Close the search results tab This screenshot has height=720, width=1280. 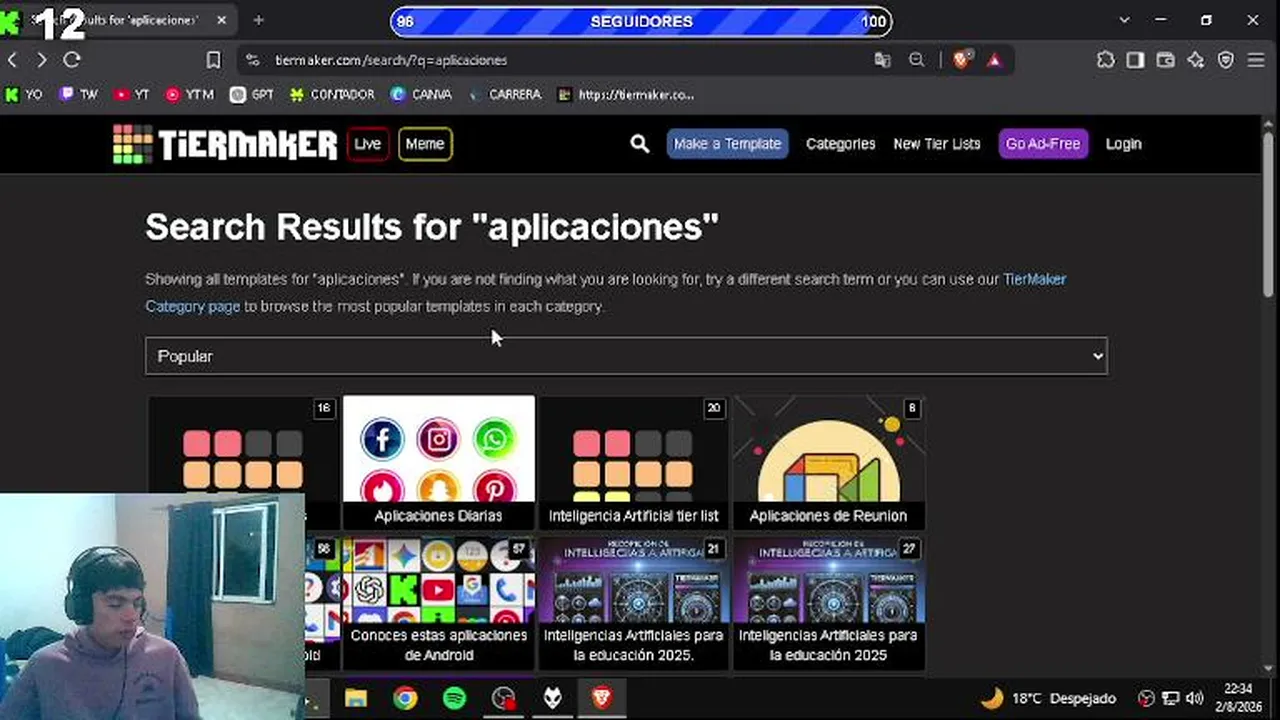(x=221, y=20)
